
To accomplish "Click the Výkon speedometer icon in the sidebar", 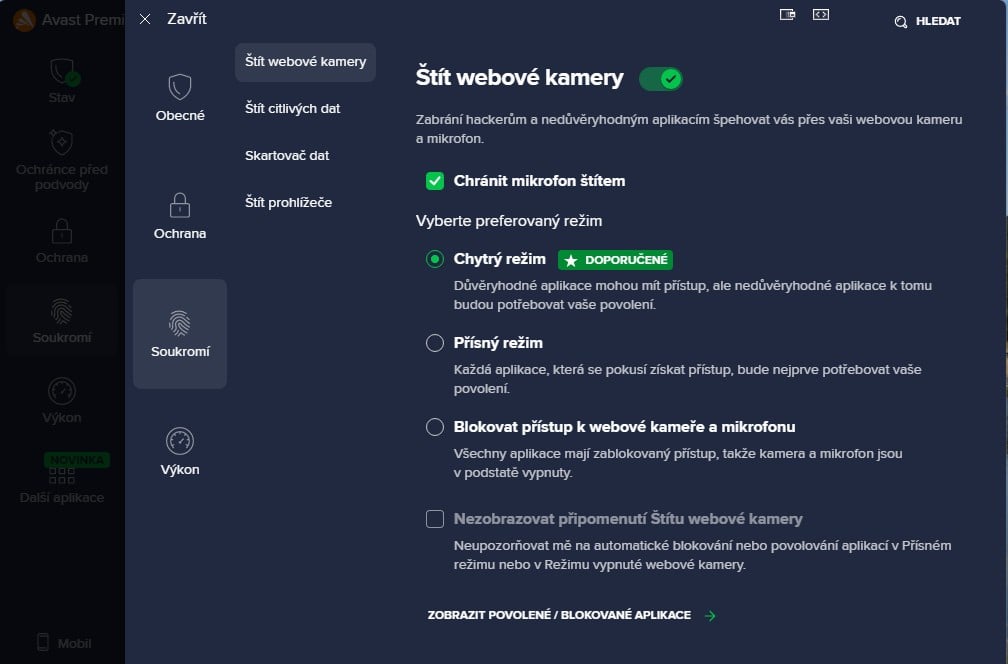I will pyautogui.click(x=61, y=397).
